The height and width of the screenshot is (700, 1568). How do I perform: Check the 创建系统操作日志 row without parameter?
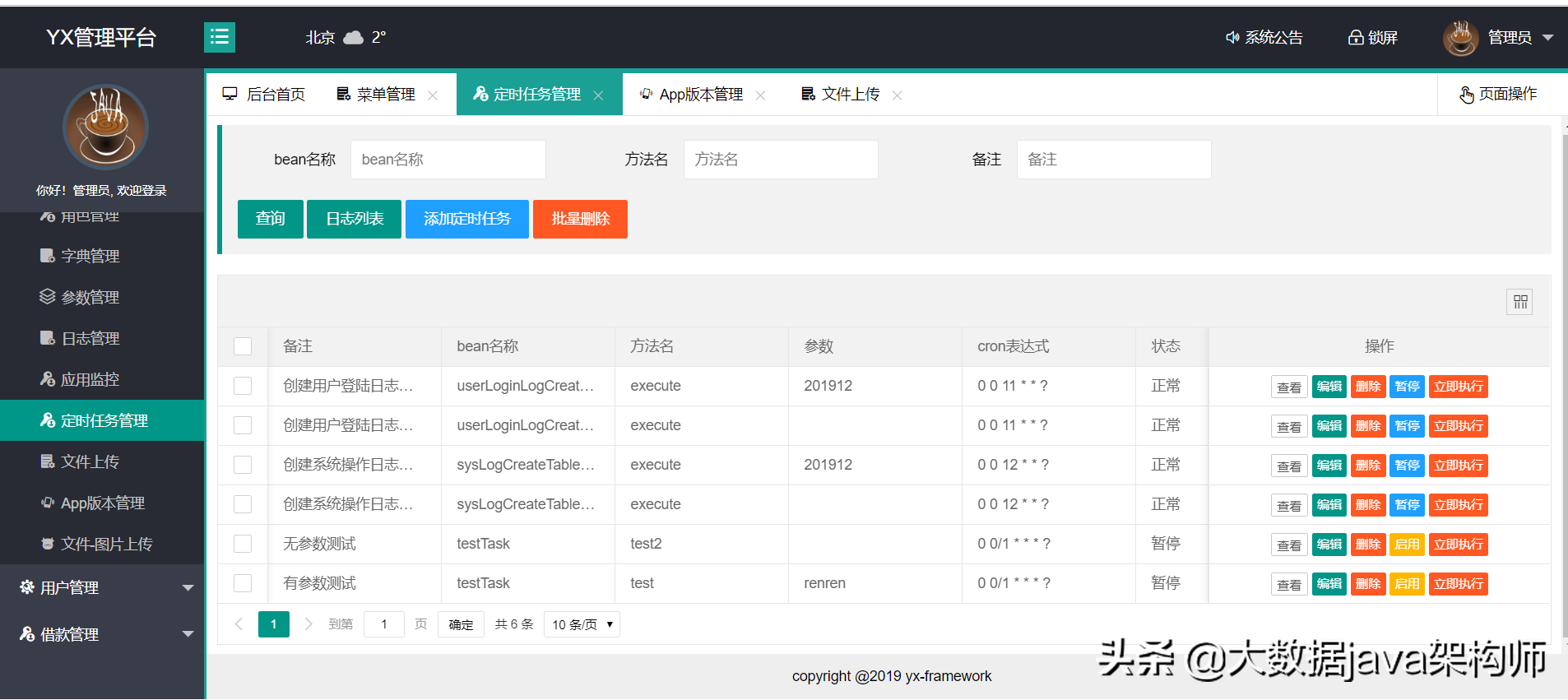243,504
